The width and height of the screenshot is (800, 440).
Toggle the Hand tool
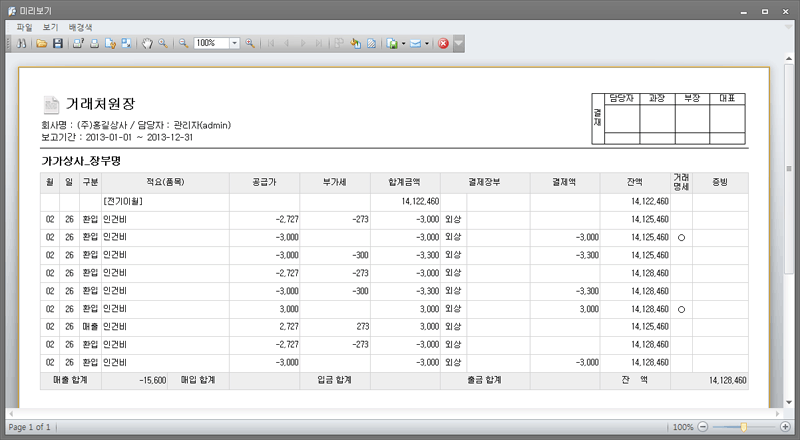coord(147,44)
